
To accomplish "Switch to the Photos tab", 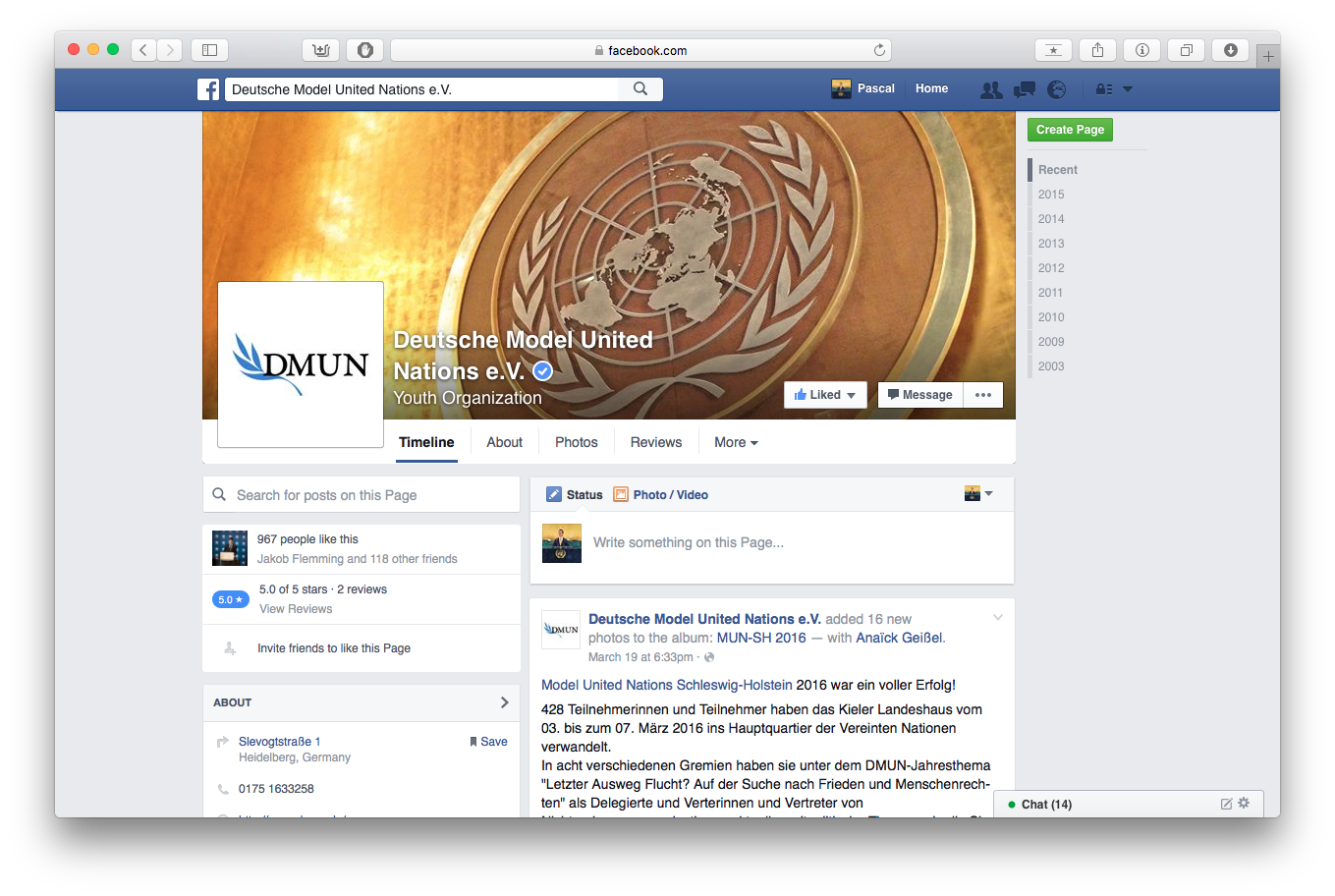I will tap(577, 442).
